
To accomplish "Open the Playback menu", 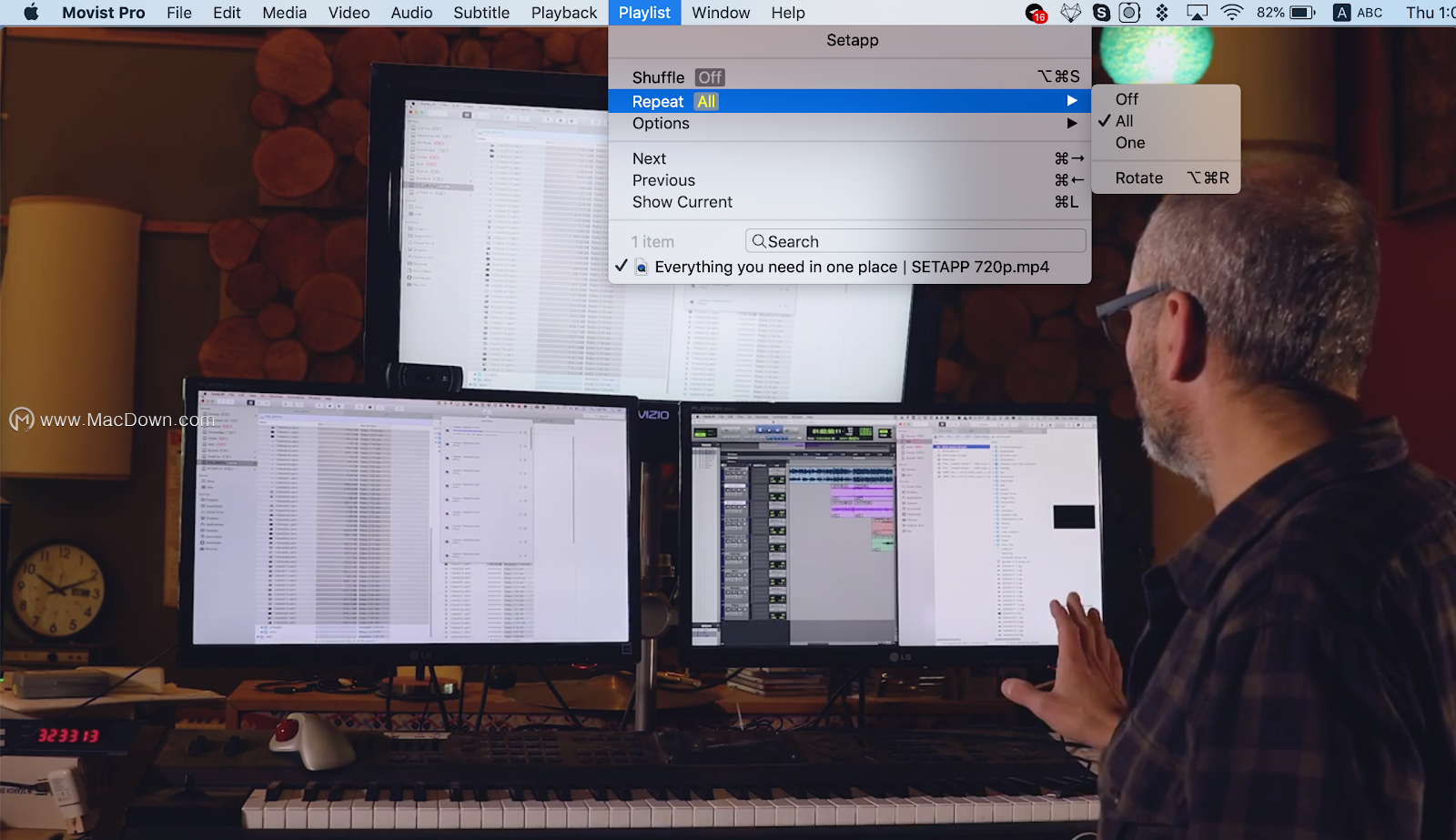I will tap(564, 13).
